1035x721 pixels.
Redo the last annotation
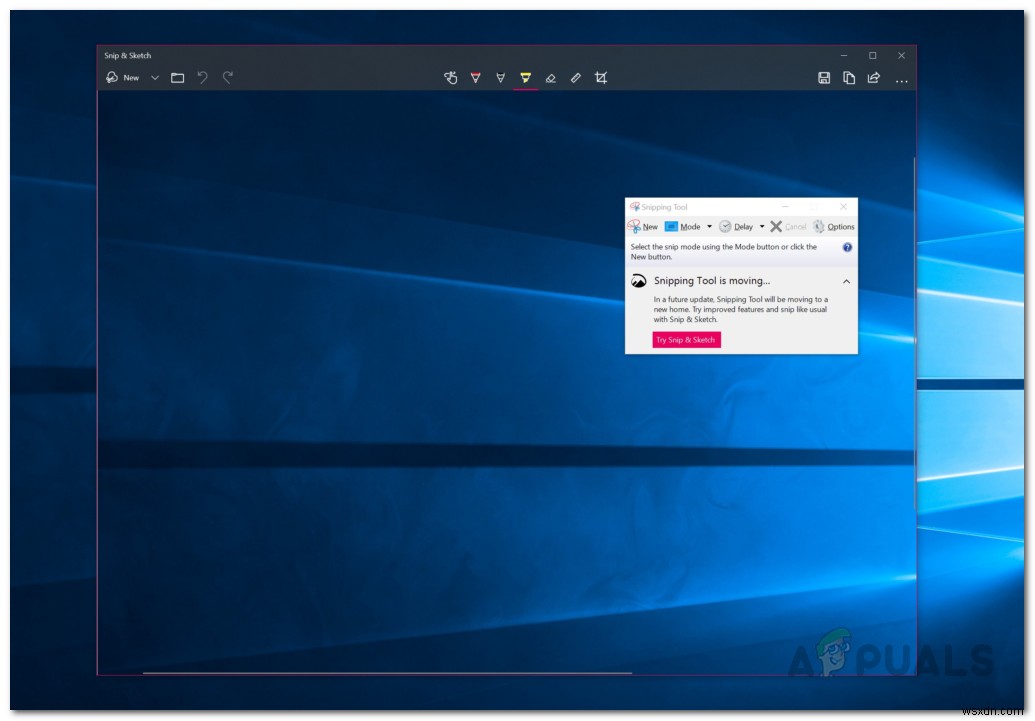point(228,77)
